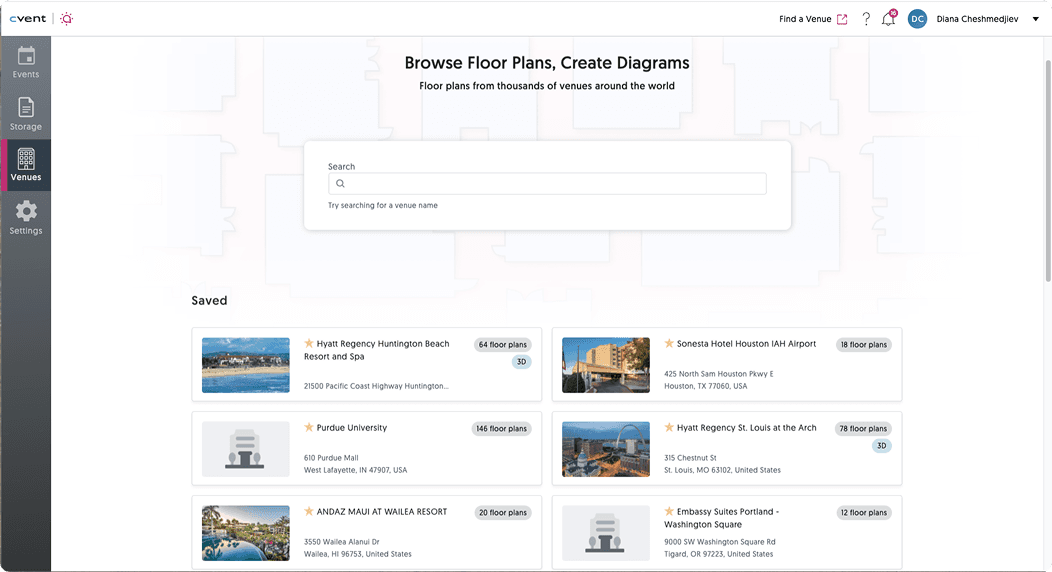Click the 64 floor plans badge

pyautogui.click(x=503, y=345)
